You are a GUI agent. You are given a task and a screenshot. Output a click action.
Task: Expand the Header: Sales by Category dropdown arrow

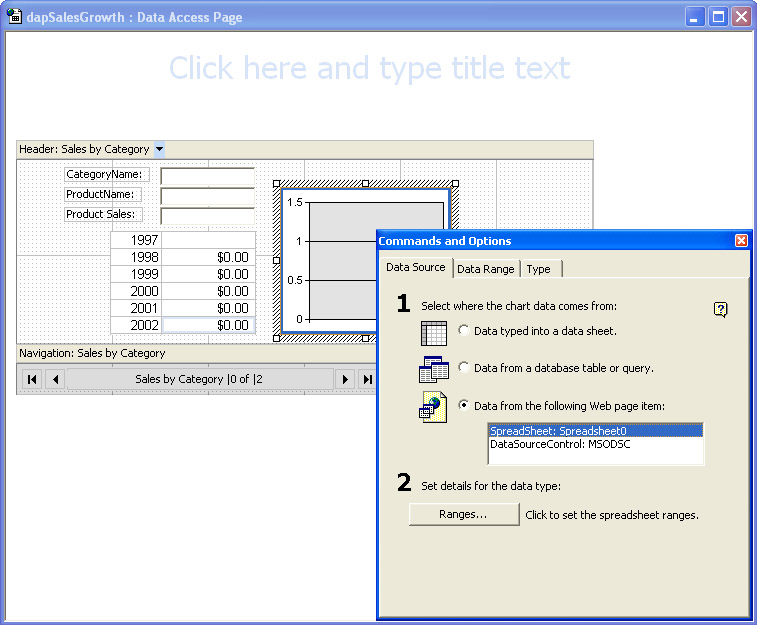[x=159, y=149]
